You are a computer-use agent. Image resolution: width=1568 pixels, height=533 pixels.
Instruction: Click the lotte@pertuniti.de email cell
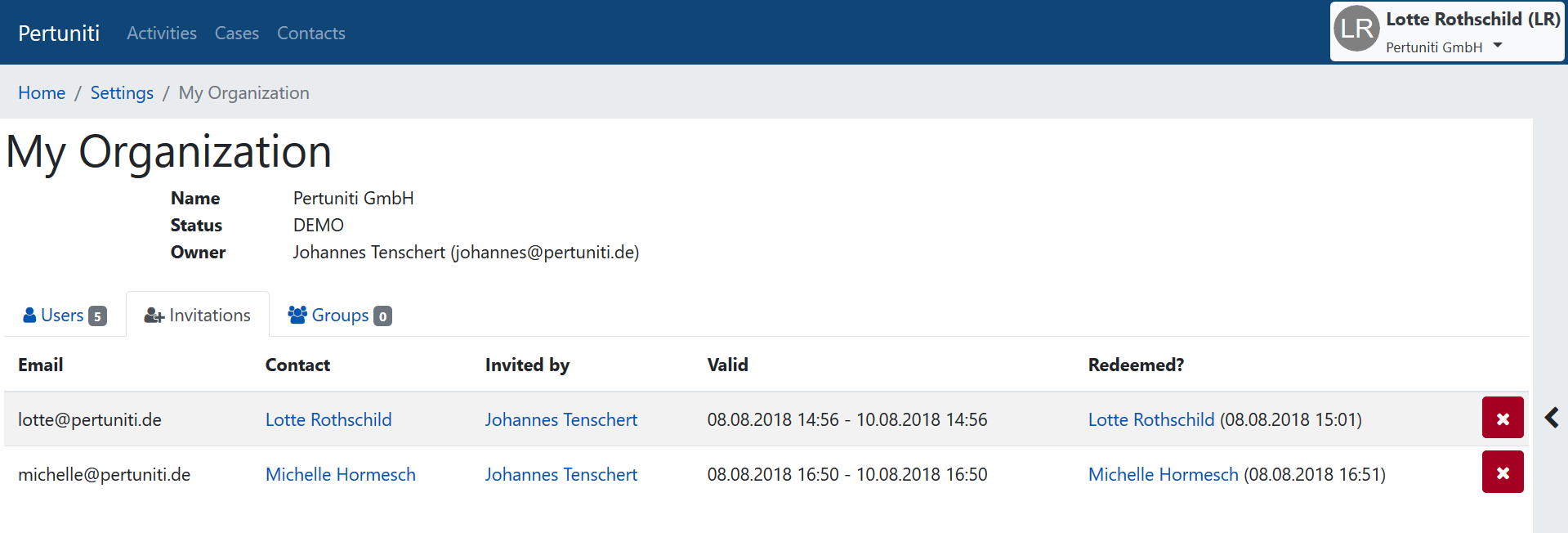coord(90,419)
